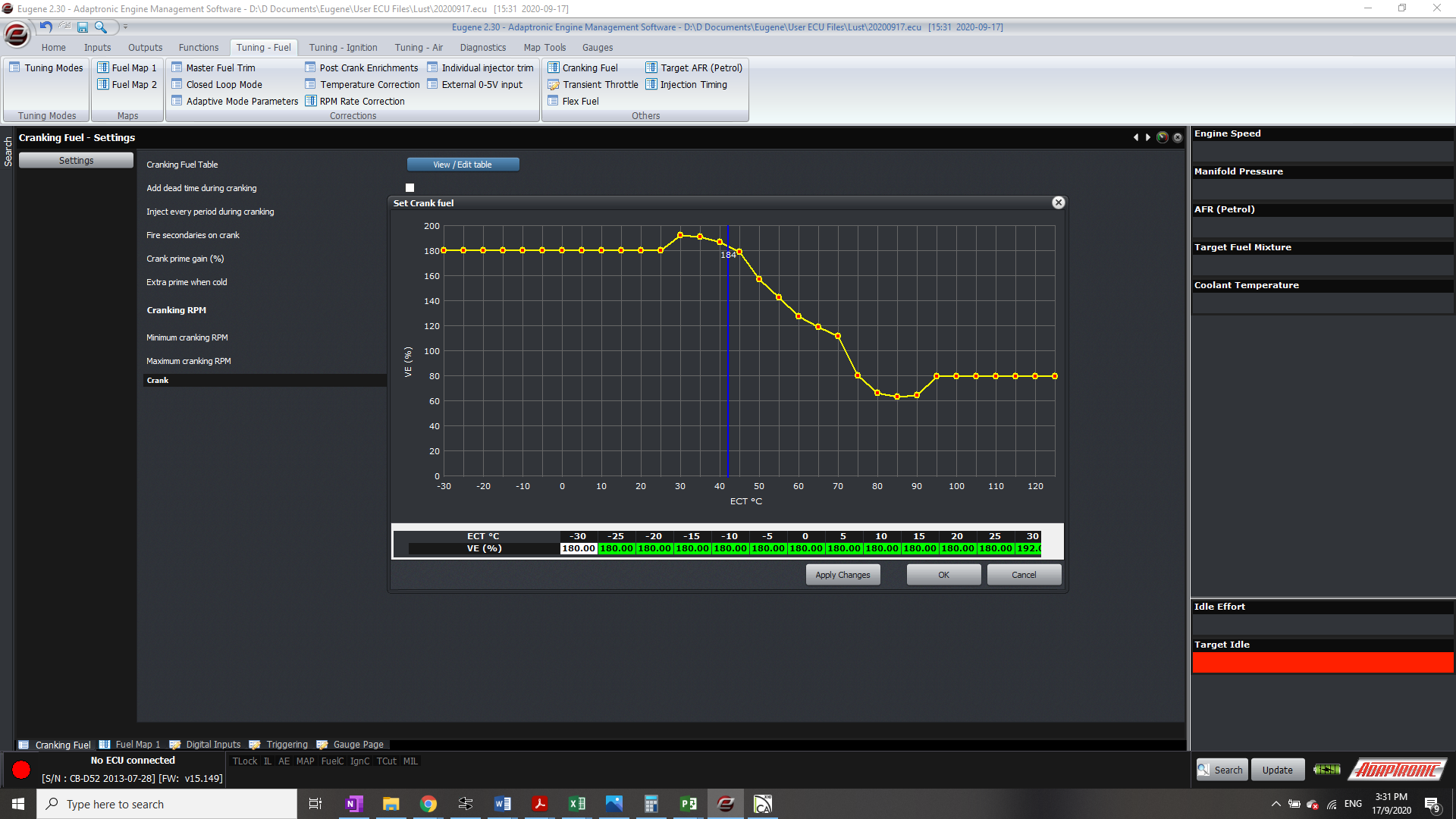Click the undo arrow in quick toolbar
This screenshot has height=819, width=1456.
coord(46,27)
